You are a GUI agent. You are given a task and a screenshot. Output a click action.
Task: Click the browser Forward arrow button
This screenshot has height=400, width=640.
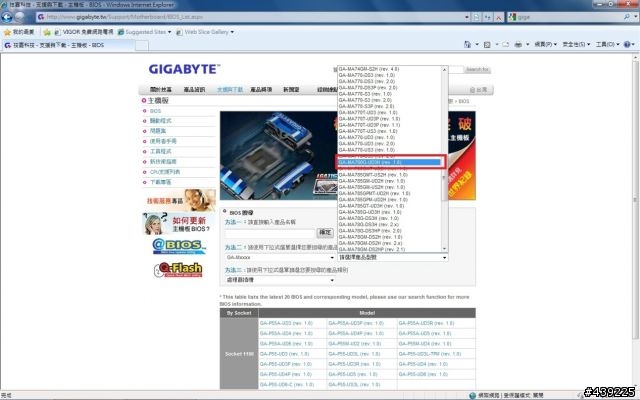click(19, 17)
